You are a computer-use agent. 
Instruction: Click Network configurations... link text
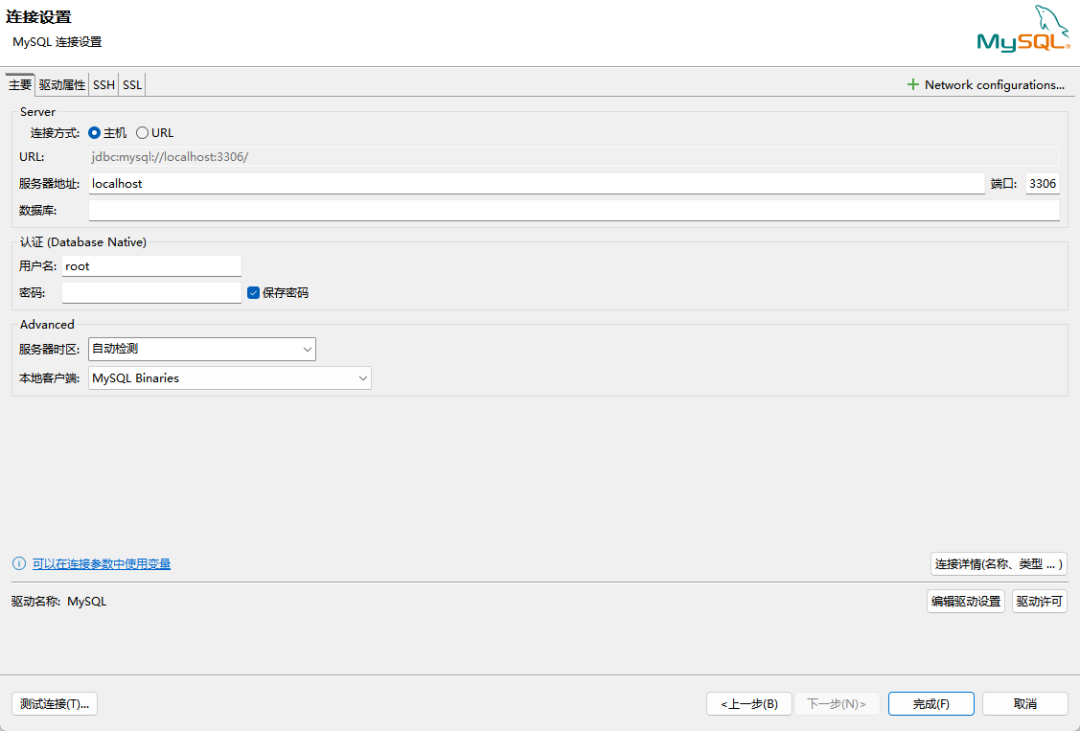pyautogui.click(x=995, y=85)
